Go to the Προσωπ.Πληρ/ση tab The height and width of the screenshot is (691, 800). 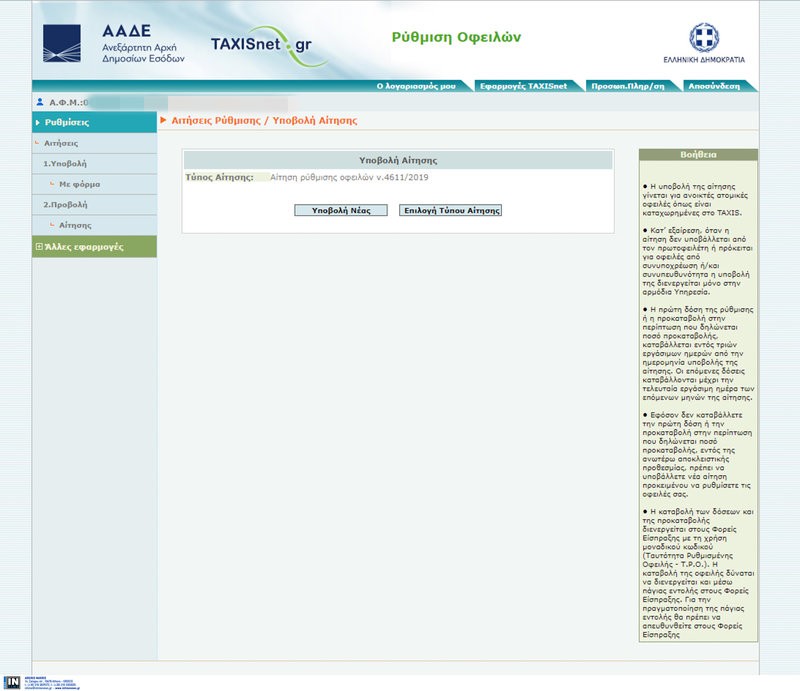point(627,86)
